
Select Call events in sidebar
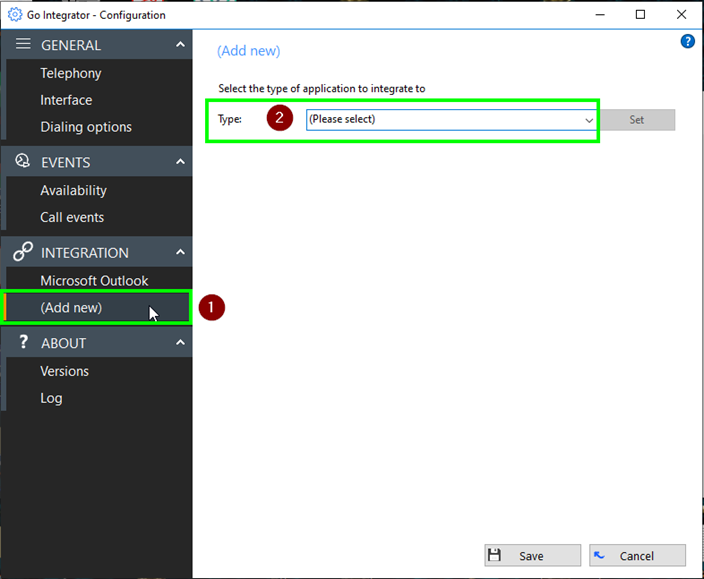pos(72,217)
